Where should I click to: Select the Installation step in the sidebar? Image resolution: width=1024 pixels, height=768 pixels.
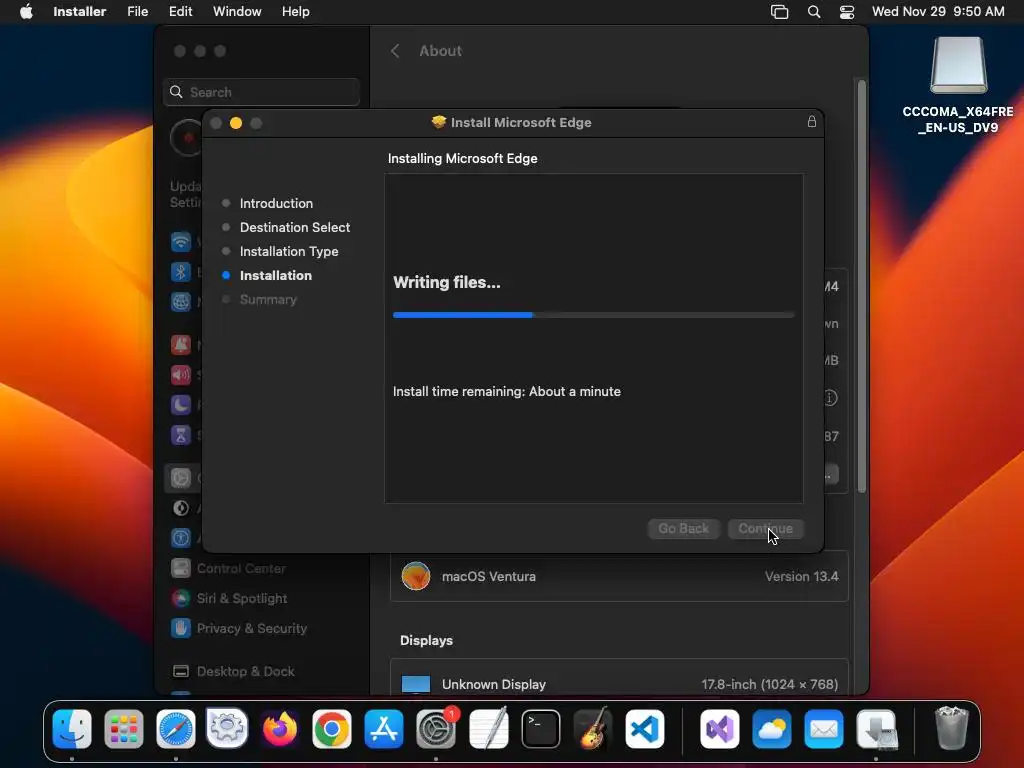276,276
